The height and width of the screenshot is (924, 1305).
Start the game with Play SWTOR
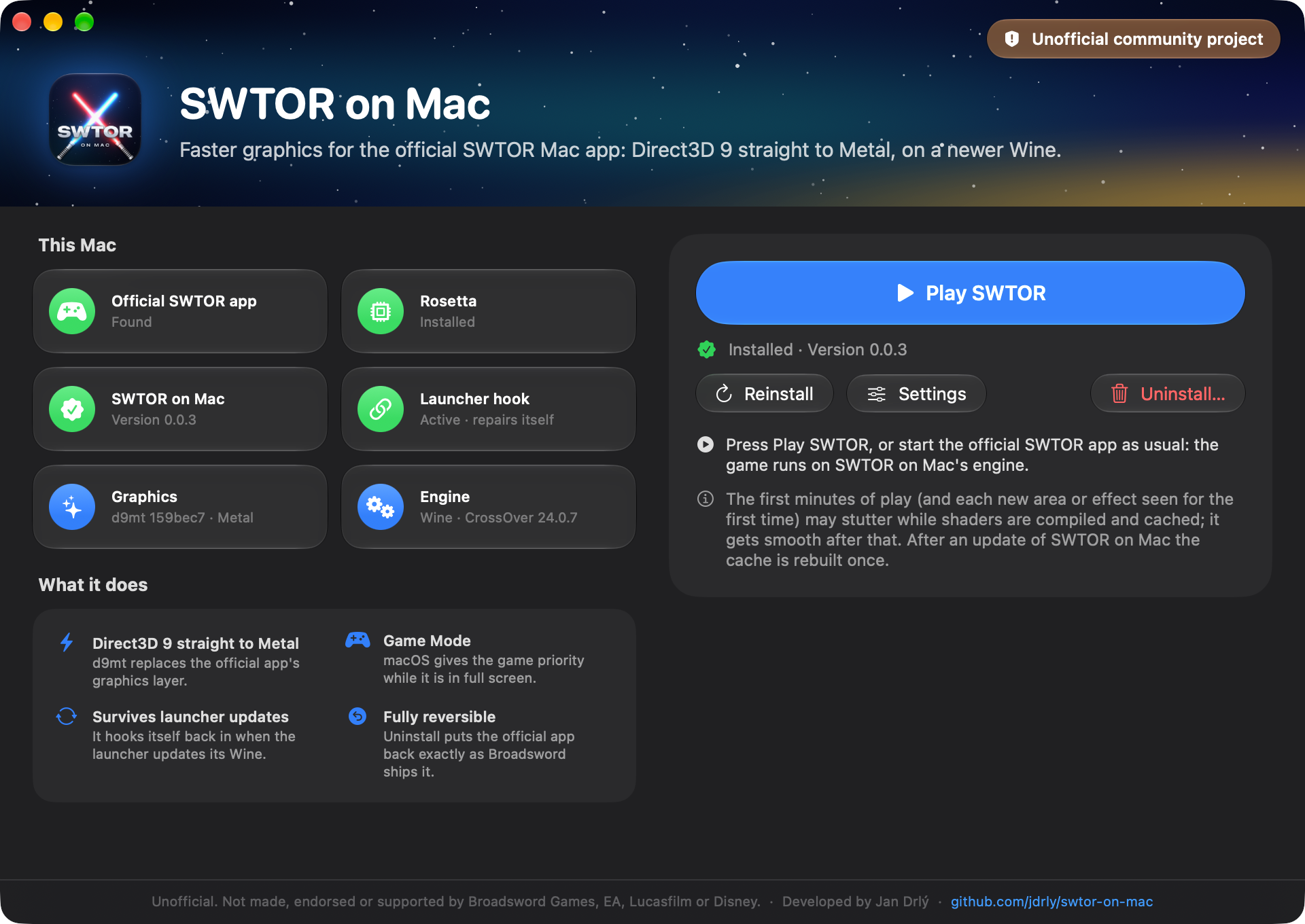click(x=971, y=293)
